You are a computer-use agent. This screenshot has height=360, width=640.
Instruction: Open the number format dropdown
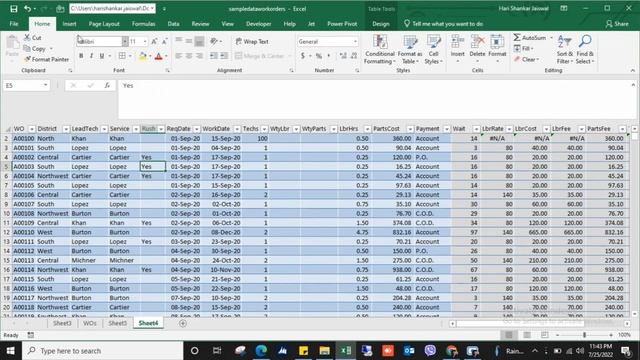point(355,42)
